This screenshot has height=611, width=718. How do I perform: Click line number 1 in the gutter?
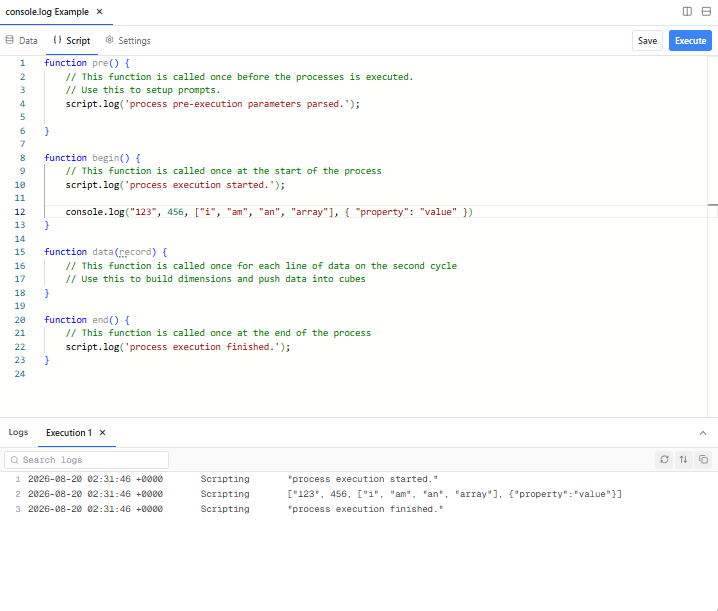(x=22, y=63)
